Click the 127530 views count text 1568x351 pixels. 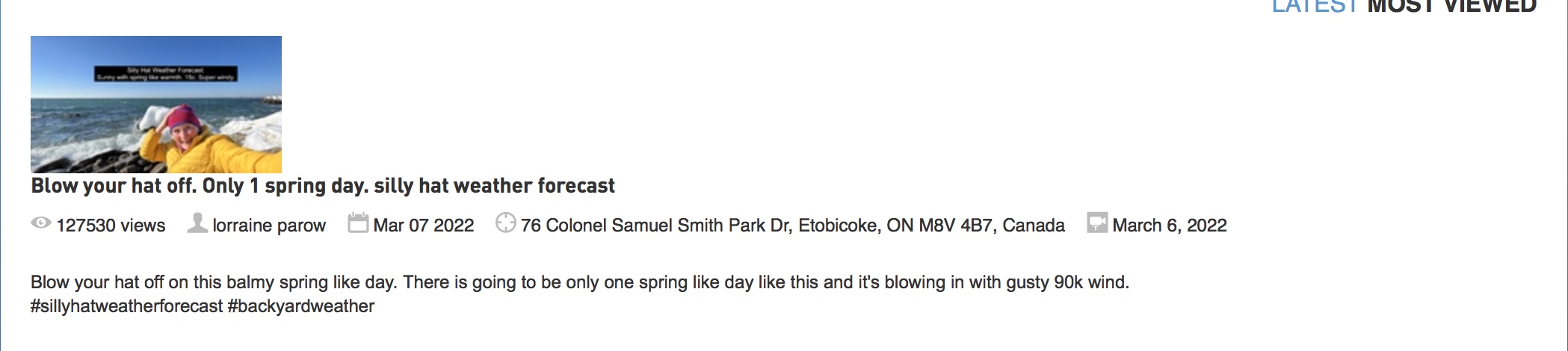(111, 226)
